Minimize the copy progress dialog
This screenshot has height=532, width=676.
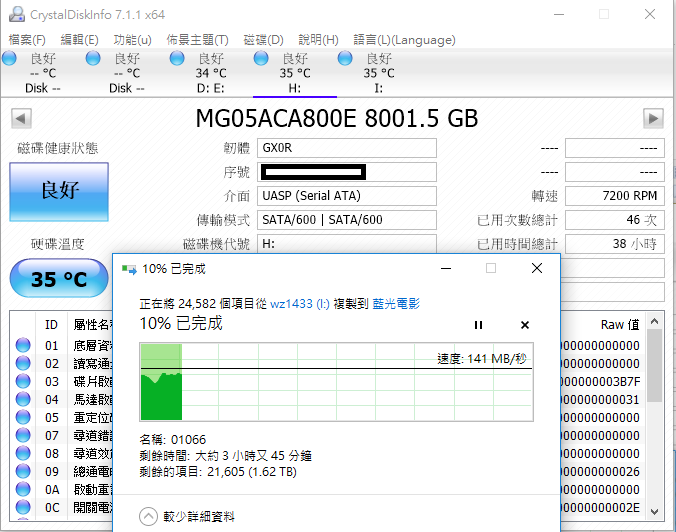tap(446, 269)
